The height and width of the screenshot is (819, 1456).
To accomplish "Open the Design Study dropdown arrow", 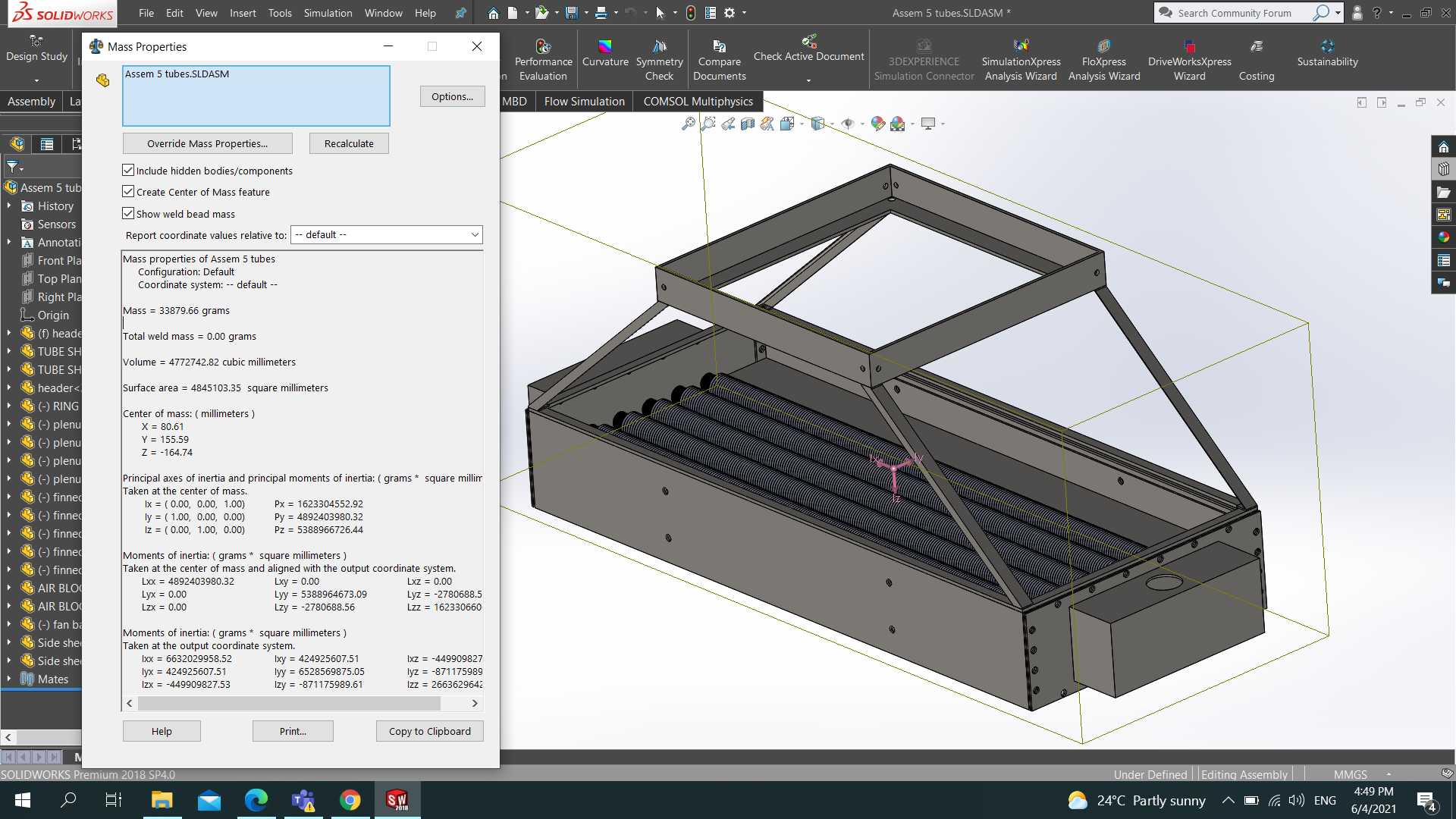I will click(36, 80).
